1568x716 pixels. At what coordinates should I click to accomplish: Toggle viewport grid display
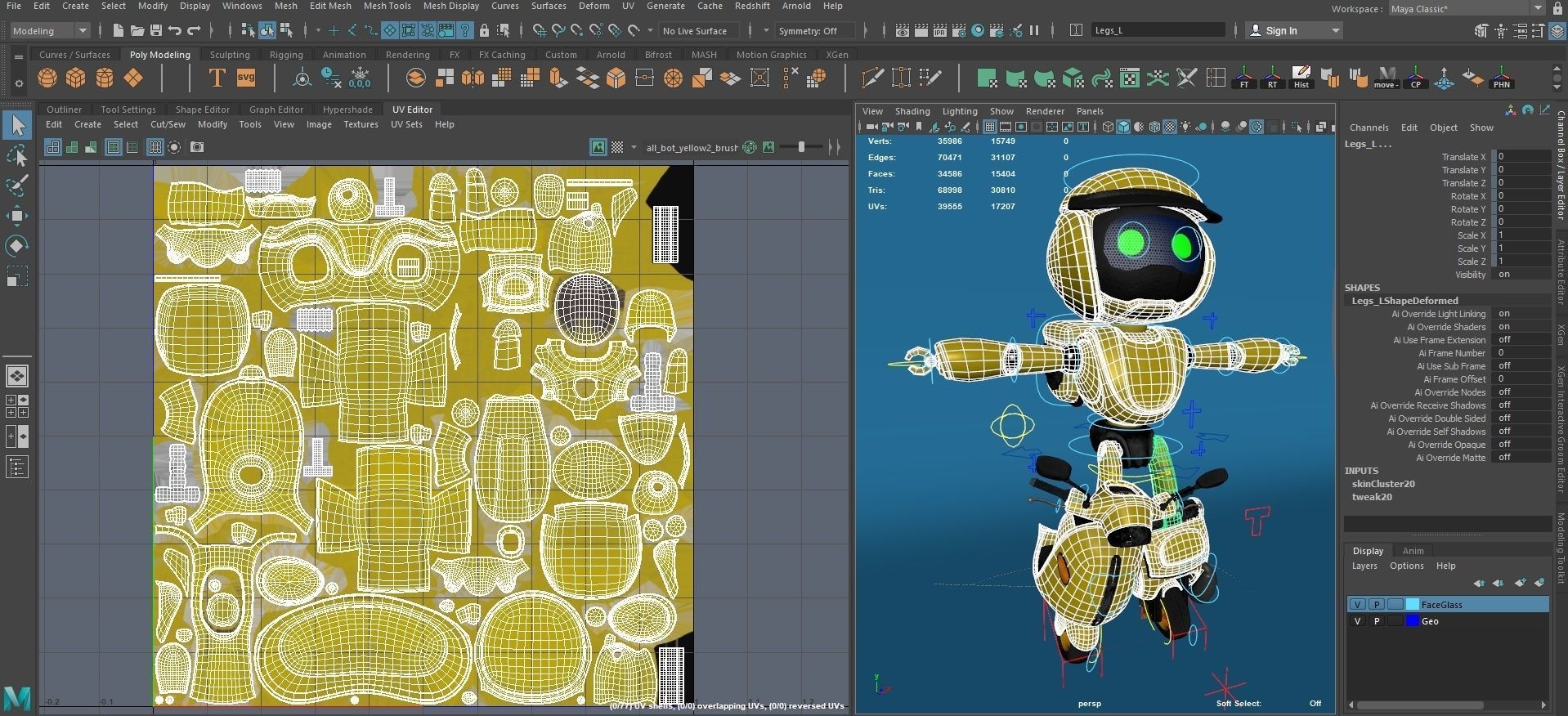990,127
